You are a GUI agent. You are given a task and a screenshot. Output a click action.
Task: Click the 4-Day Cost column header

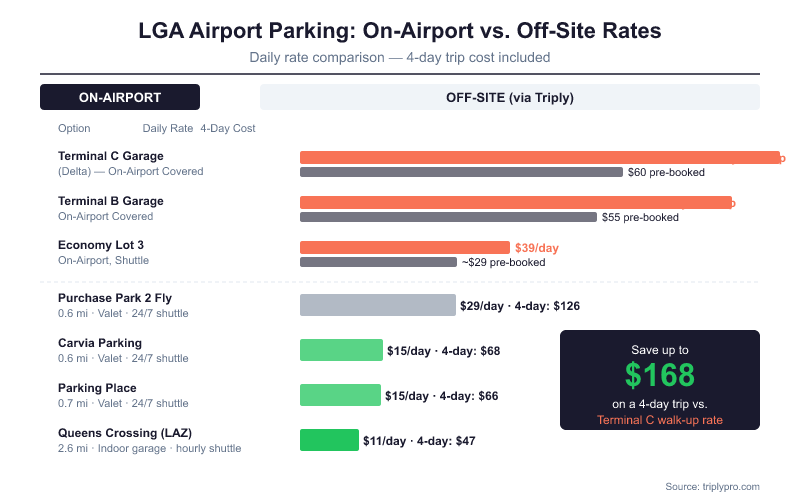[x=228, y=128]
